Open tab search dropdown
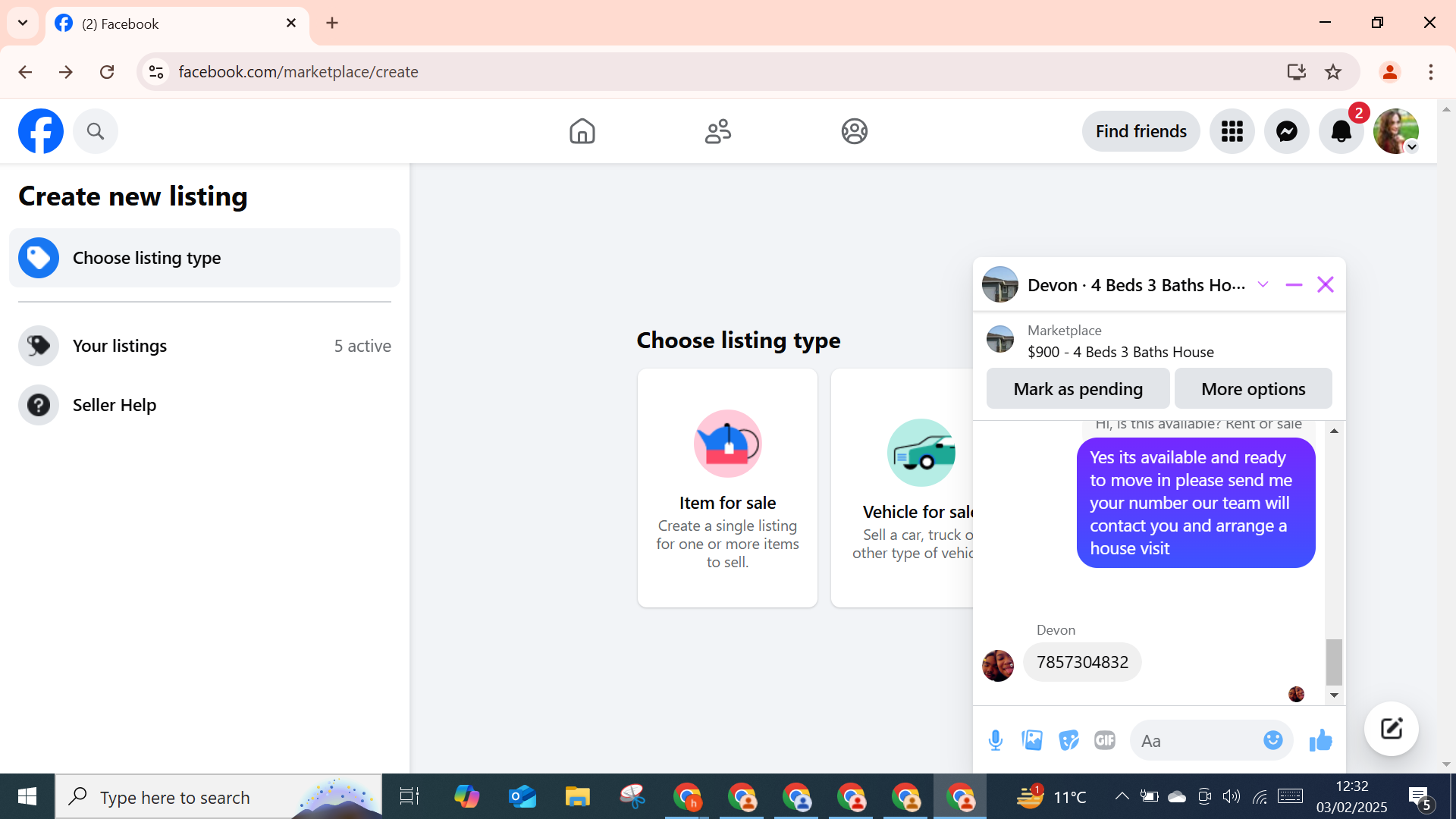The height and width of the screenshot is (819, 1456). 23,23
